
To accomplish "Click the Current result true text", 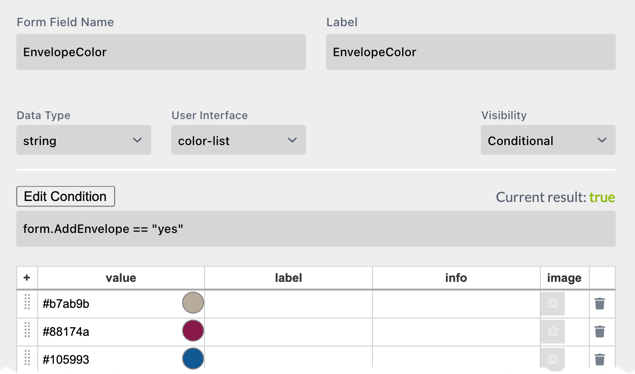I will coord(555,197).
